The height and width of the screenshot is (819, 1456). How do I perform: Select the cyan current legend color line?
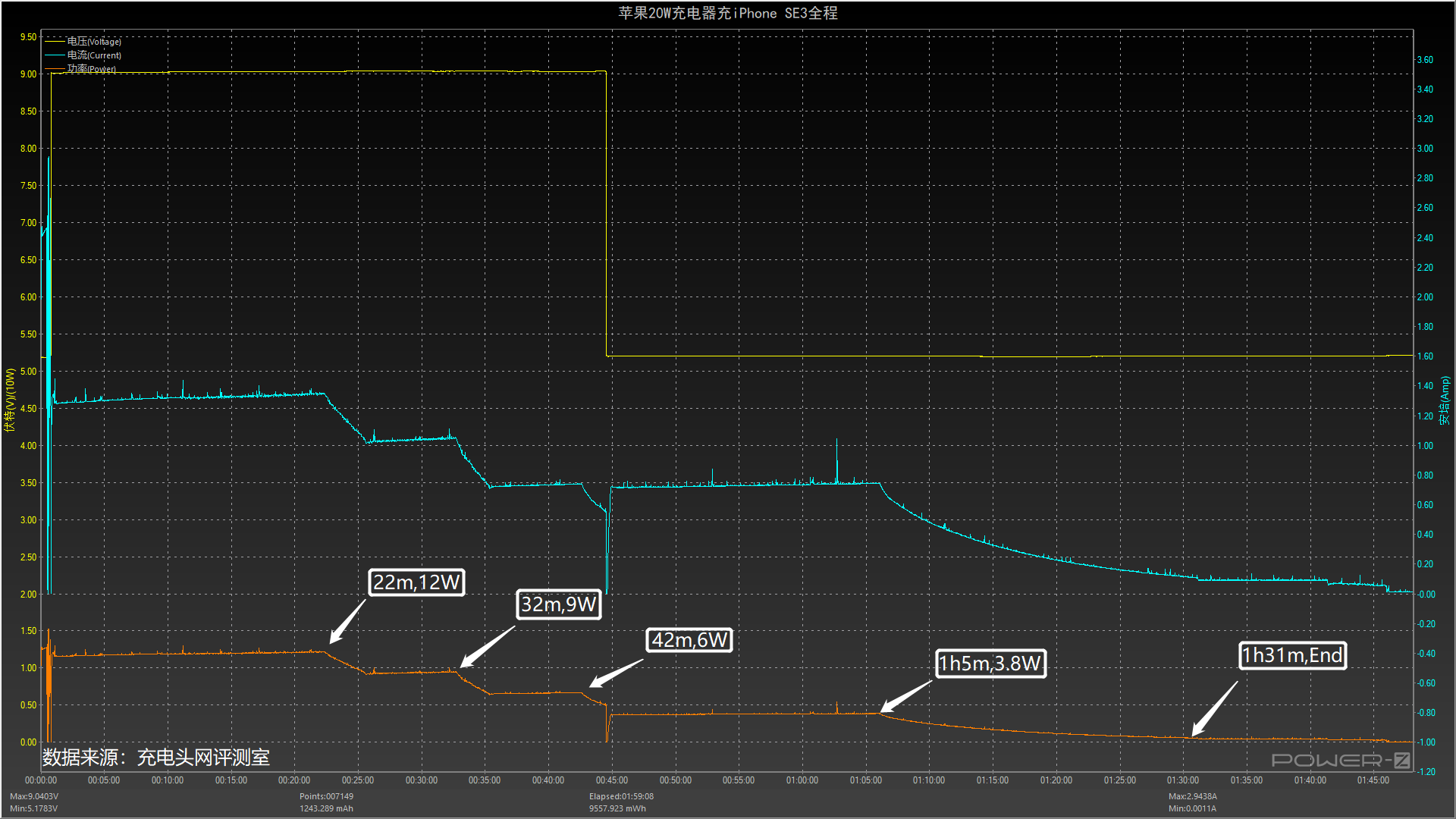55,55
